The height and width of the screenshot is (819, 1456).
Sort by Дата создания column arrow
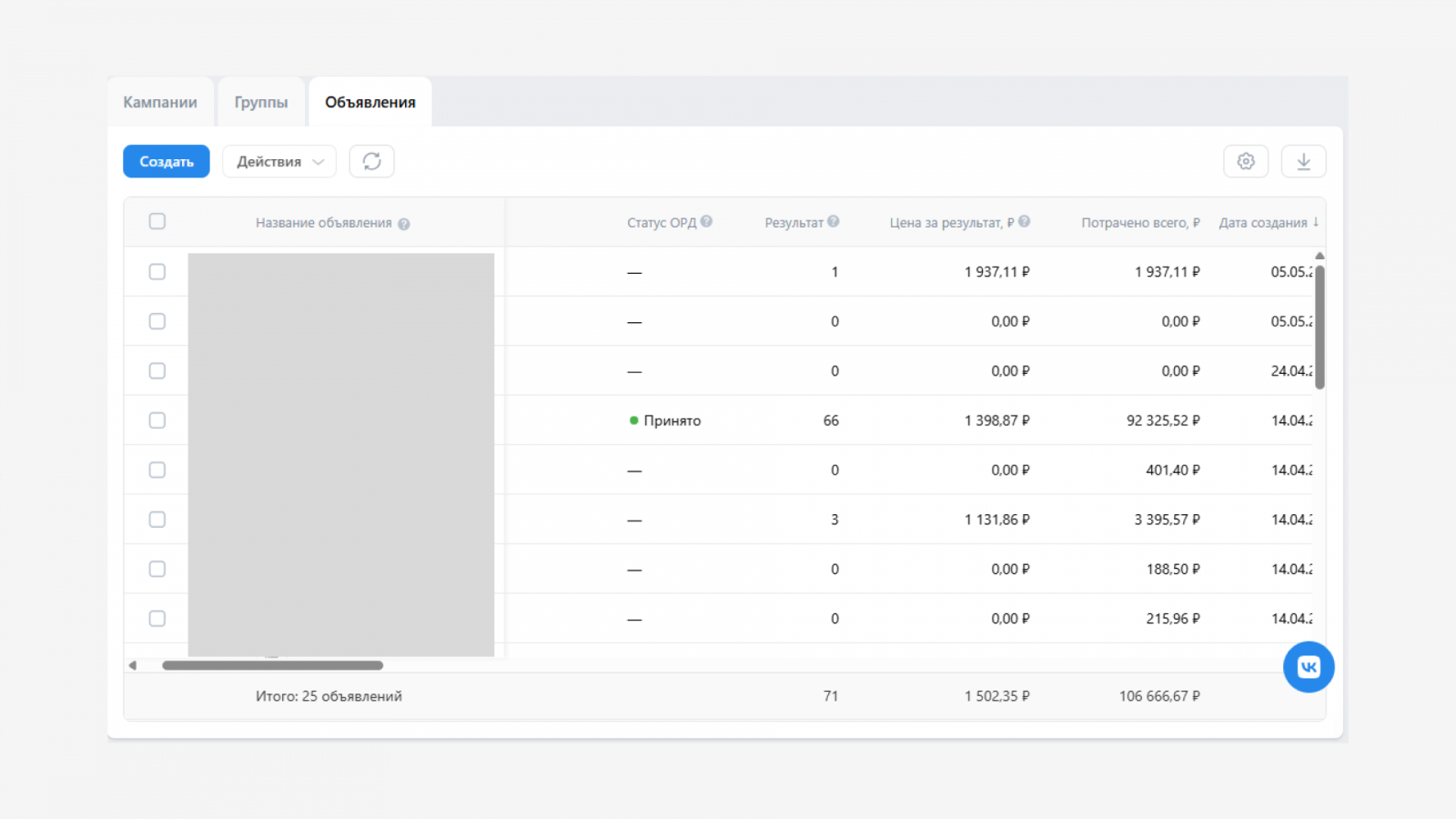click(1316, 222)
